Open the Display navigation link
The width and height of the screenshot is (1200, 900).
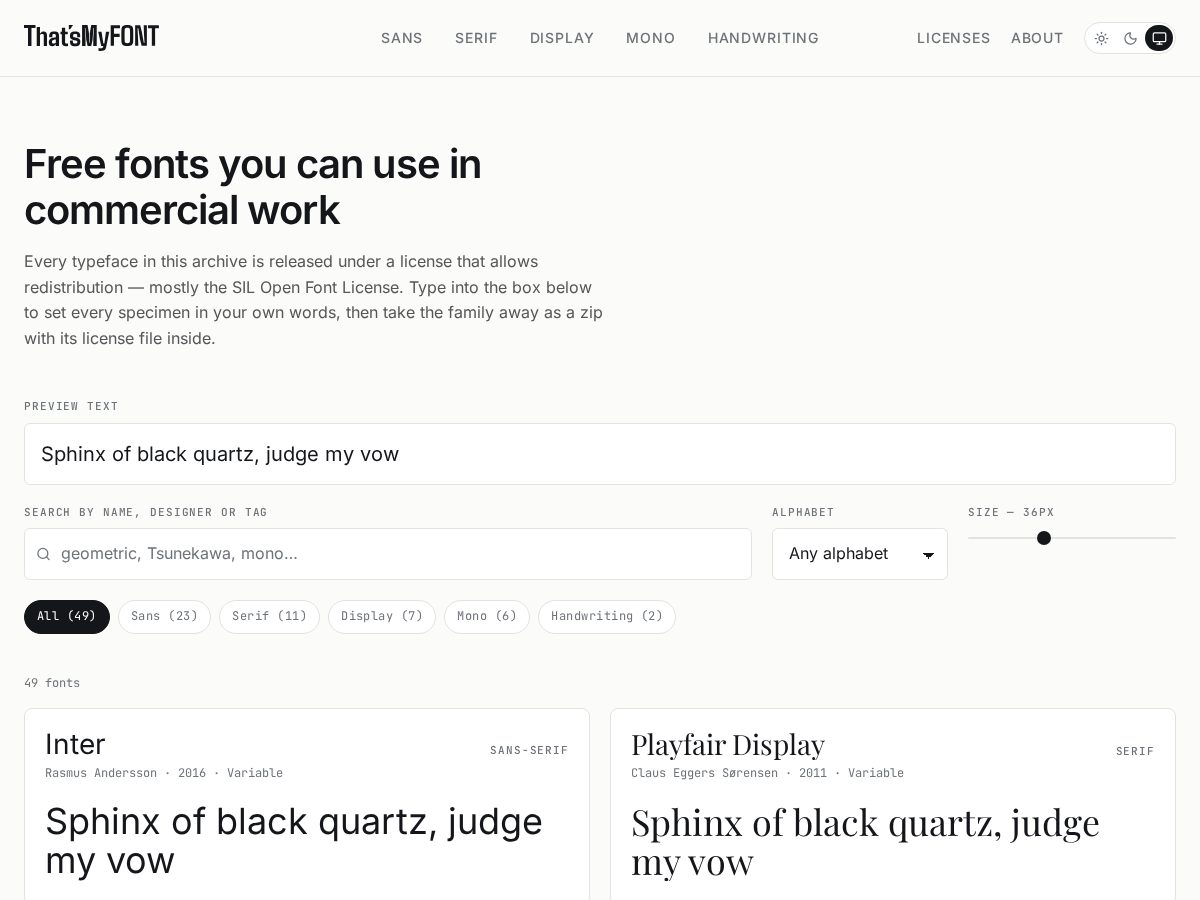pos(562,38)
